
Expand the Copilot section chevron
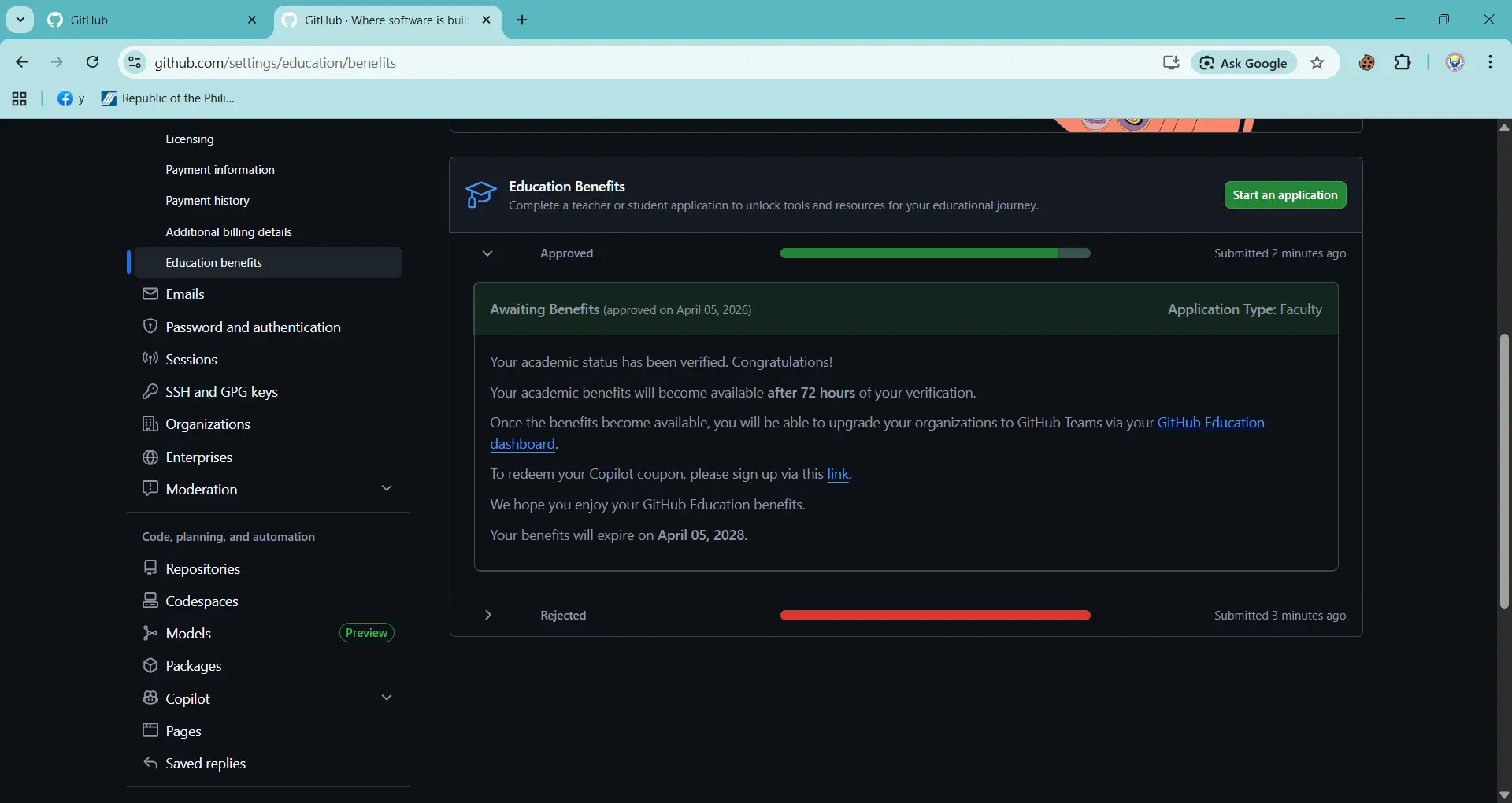coord(387,698)
